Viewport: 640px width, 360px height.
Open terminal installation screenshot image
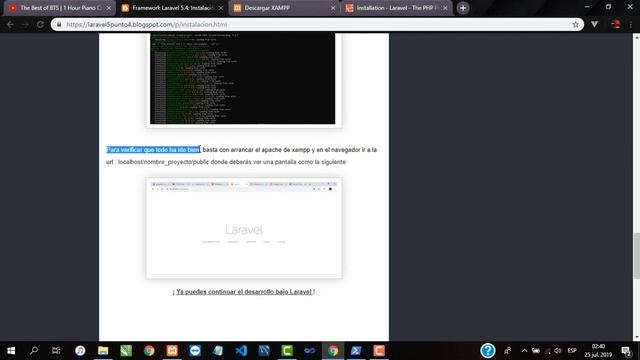[x=244, y=80]
